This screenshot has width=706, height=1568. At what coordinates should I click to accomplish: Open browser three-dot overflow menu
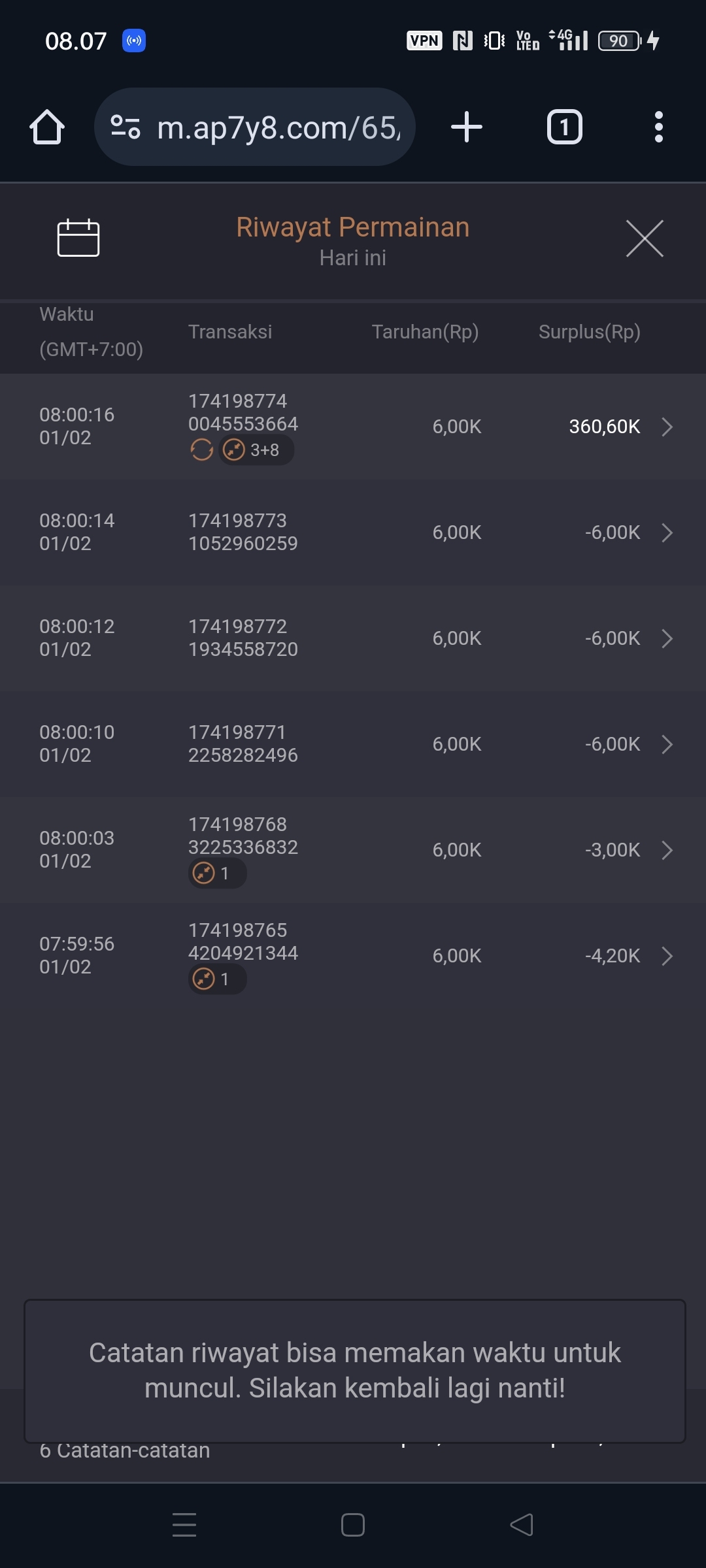pyautogui.click(x=658, y=127)
